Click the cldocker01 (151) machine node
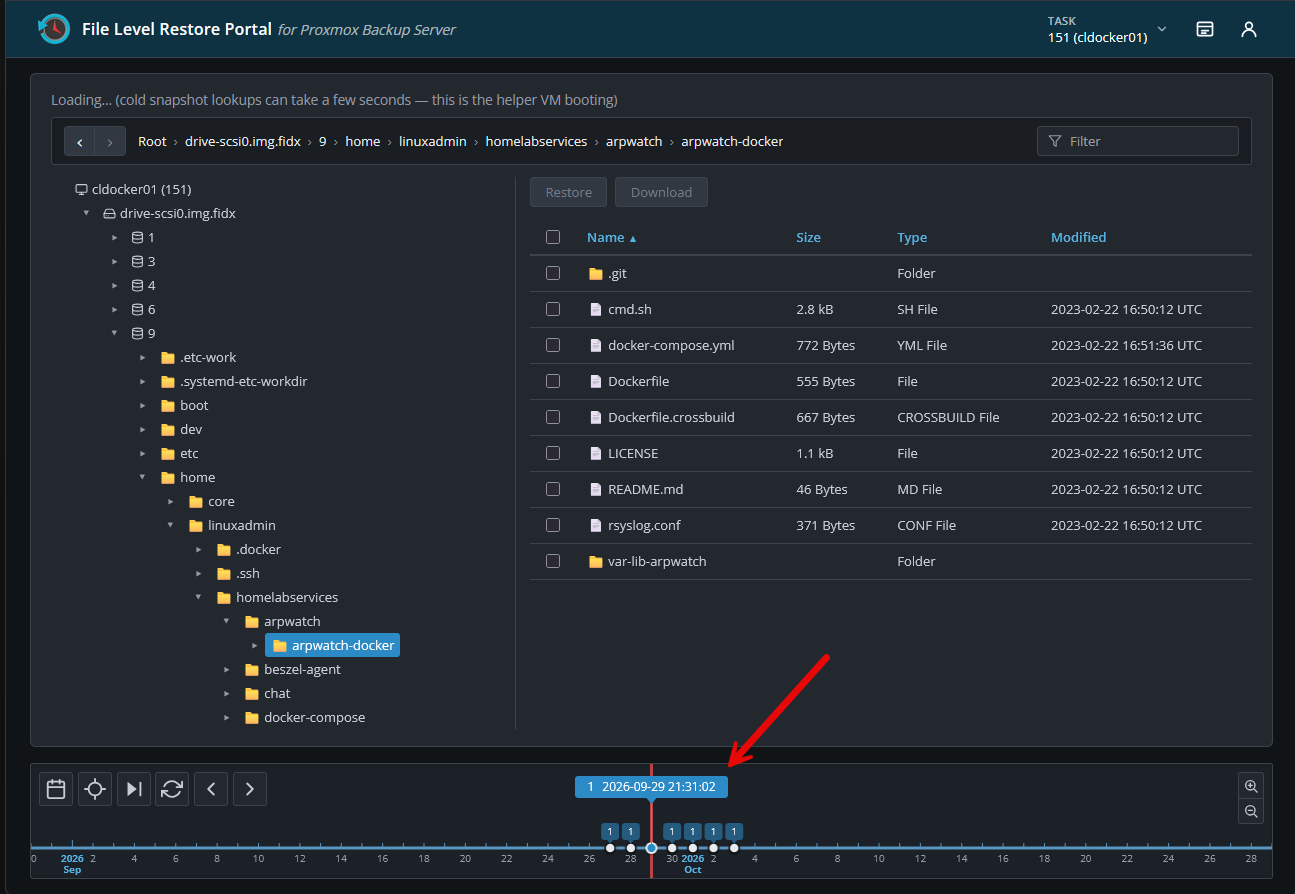The height and width of the screenshot is (894, 1295). pos(133,189)
